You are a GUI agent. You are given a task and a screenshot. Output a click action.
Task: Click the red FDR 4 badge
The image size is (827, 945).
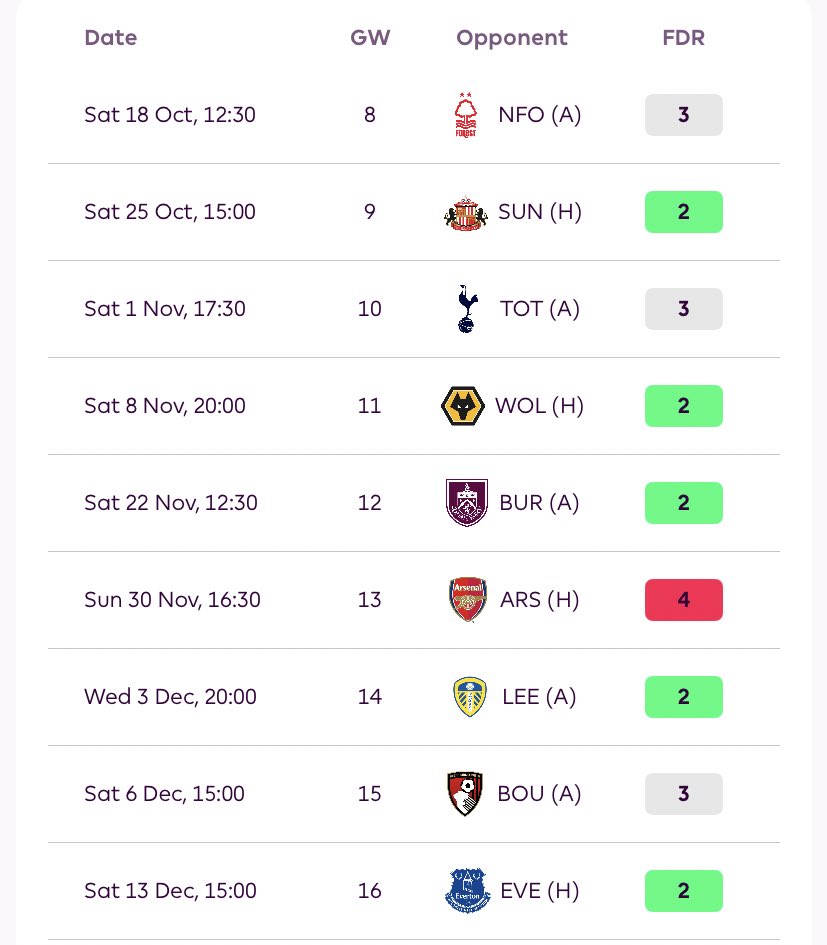(x=683, y=600)
